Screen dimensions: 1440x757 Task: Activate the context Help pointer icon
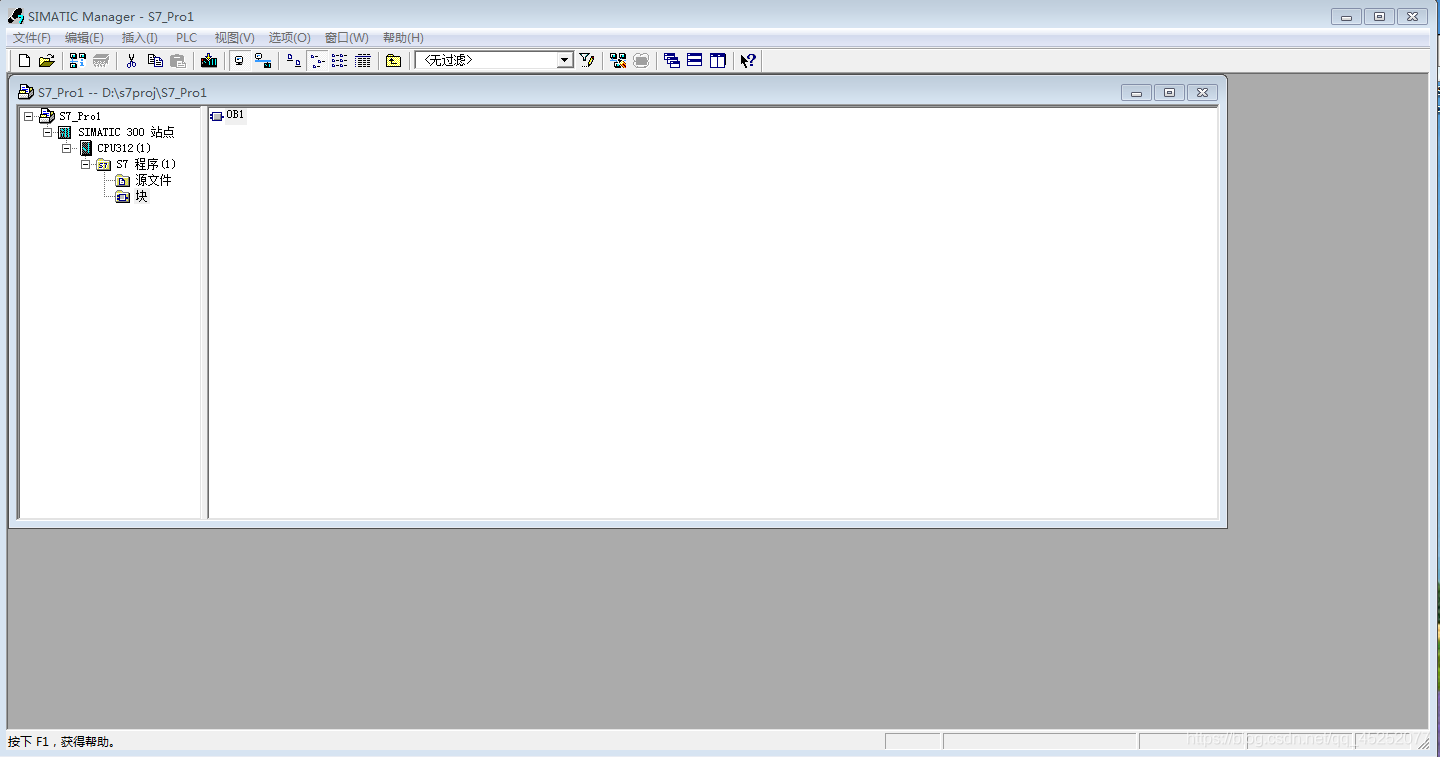(748, 61)
